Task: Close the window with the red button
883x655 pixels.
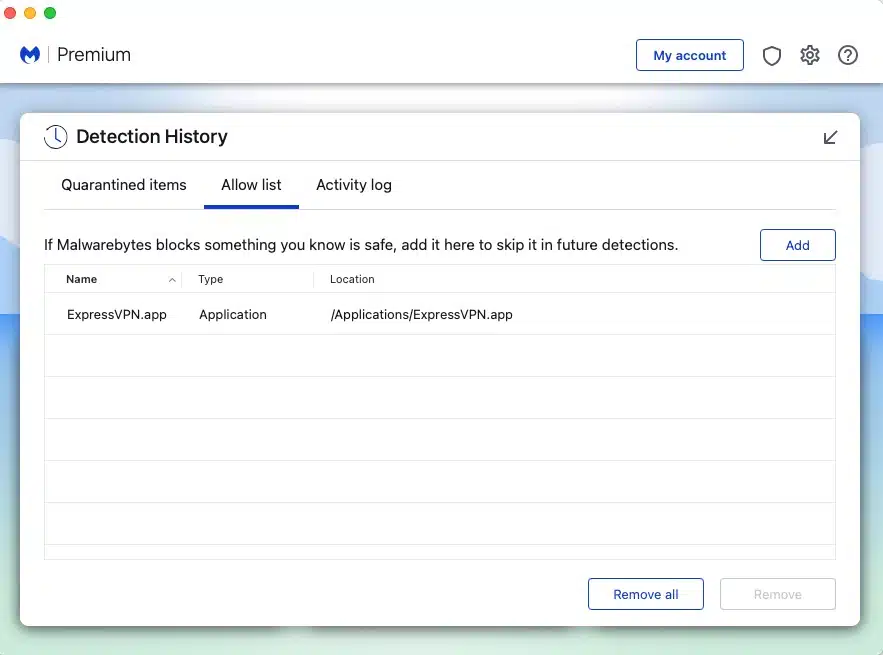Action: click(x=11, y=13)
